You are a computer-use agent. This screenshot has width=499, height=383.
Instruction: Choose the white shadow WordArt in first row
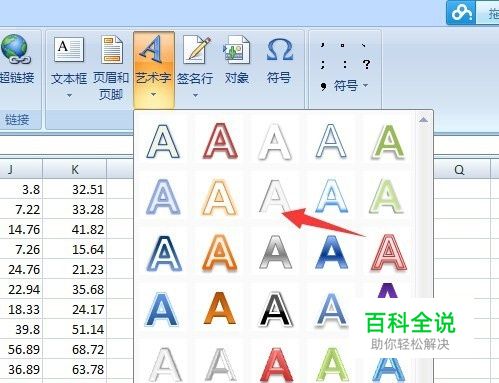275,142
